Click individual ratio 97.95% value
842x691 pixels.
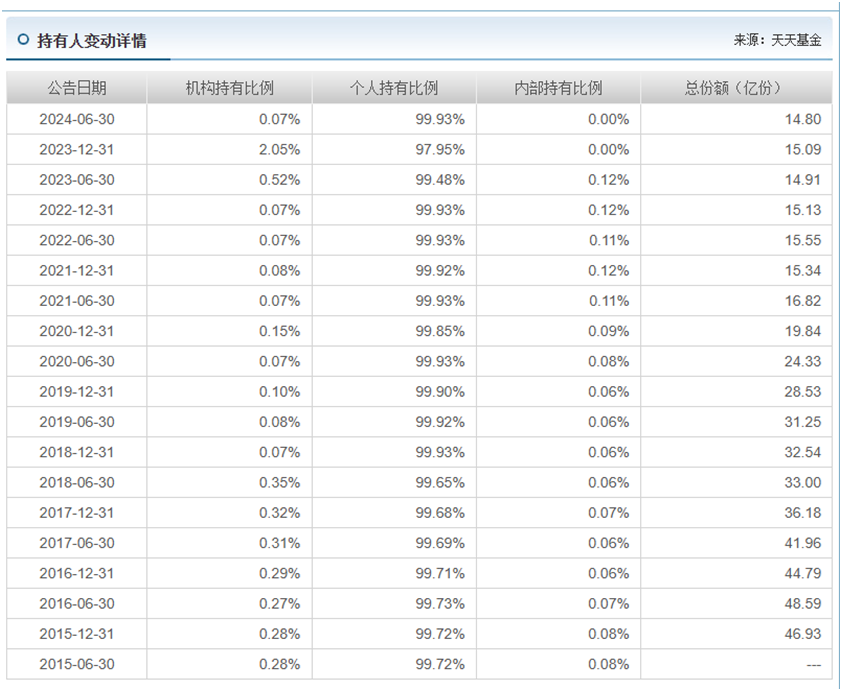(440, 149)
